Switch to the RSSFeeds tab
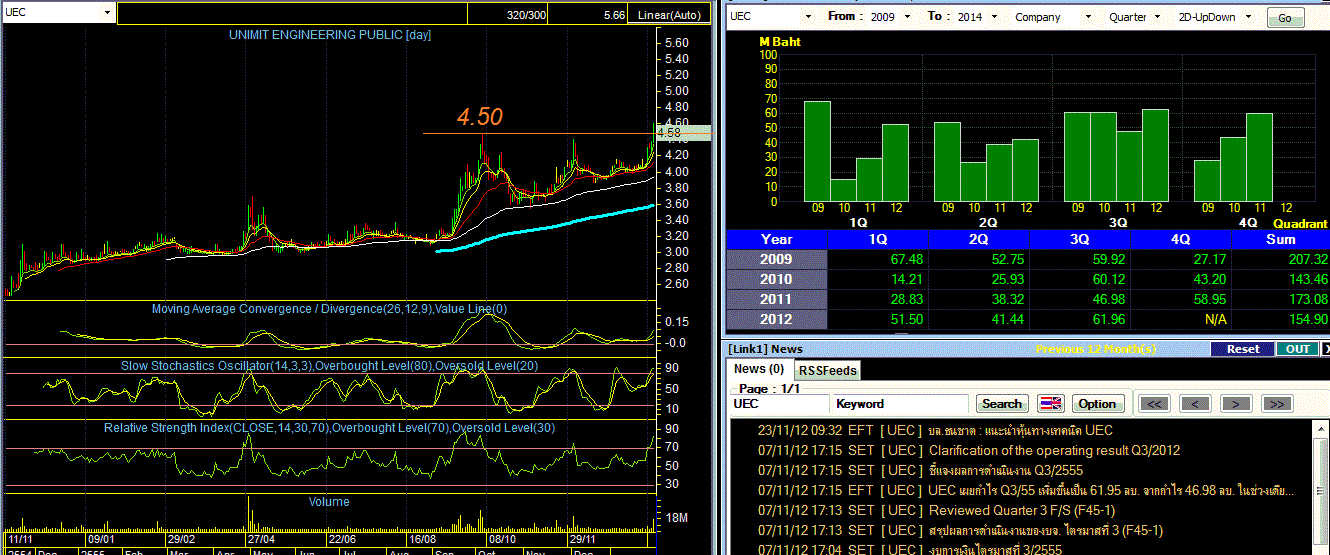Viewport: 1330px width, 555px height. pos(827,370)
